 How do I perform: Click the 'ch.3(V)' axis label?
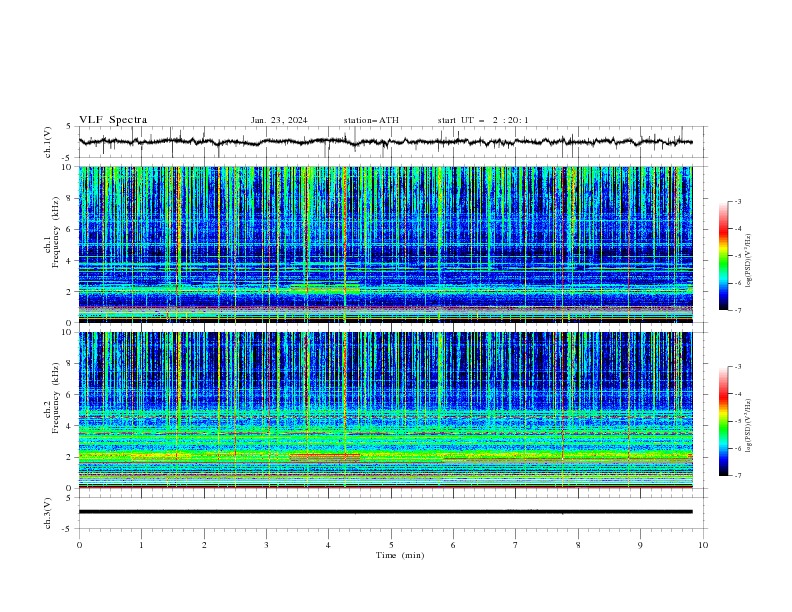[48, 513]
